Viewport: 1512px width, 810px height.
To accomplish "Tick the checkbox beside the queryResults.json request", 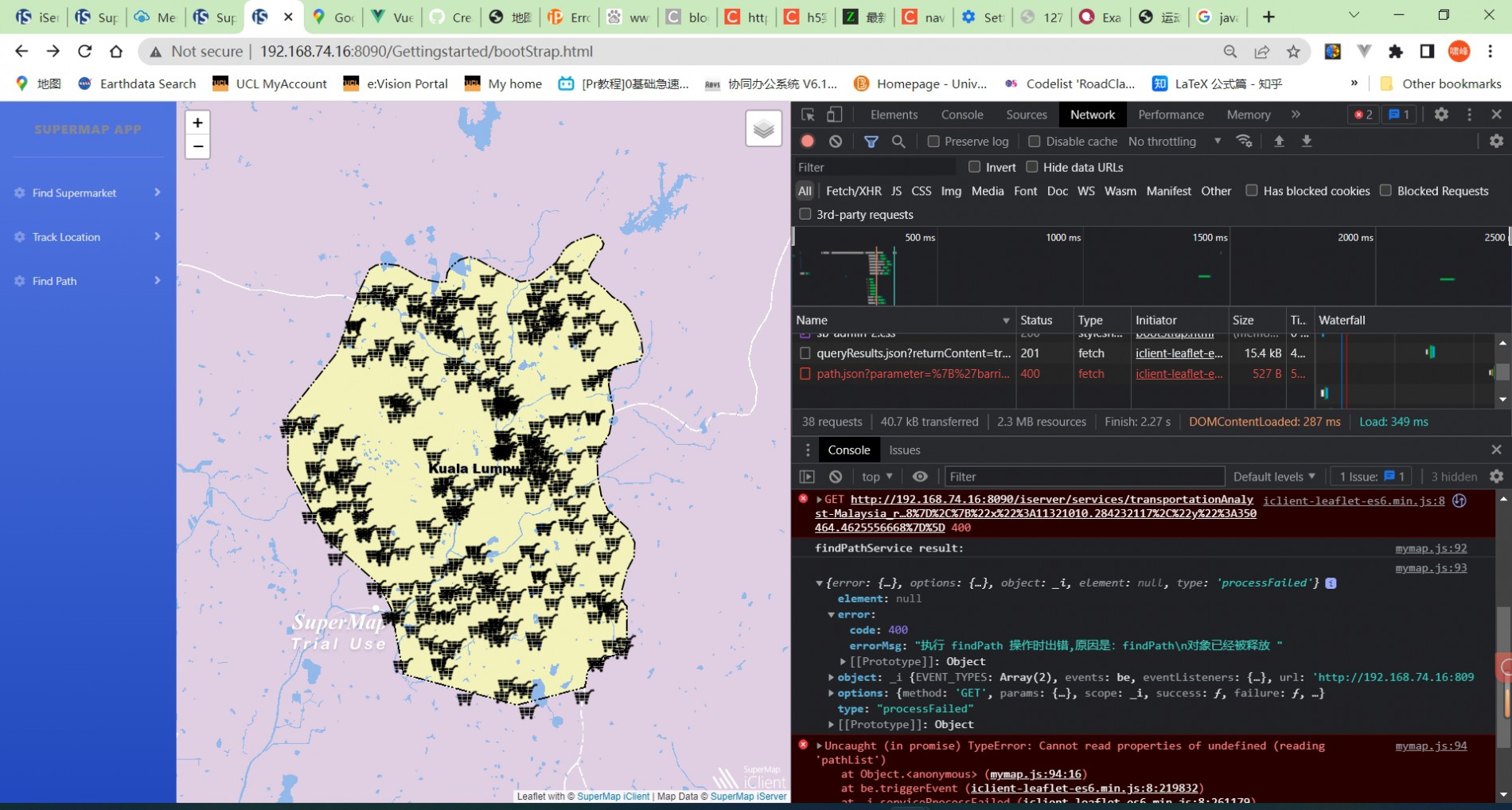I will click(x=805, y=352).
